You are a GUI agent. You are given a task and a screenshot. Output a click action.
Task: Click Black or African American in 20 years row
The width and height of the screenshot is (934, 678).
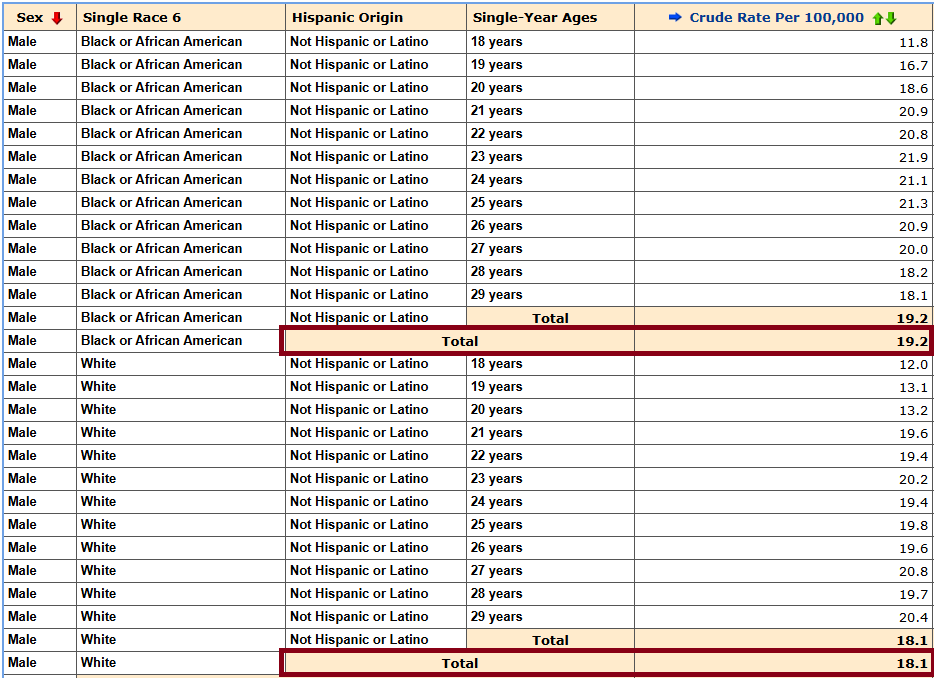pyautogui.click(x=161, y=88)
